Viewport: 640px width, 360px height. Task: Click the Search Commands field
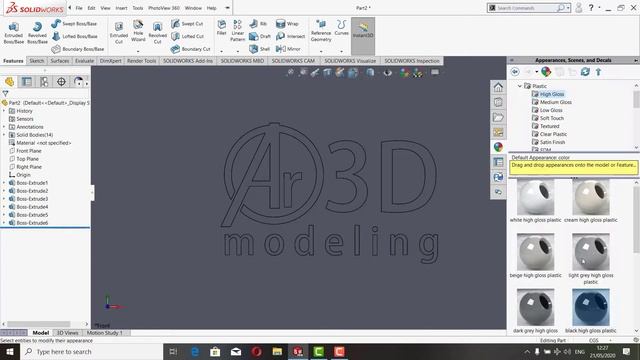pos(527,8)
